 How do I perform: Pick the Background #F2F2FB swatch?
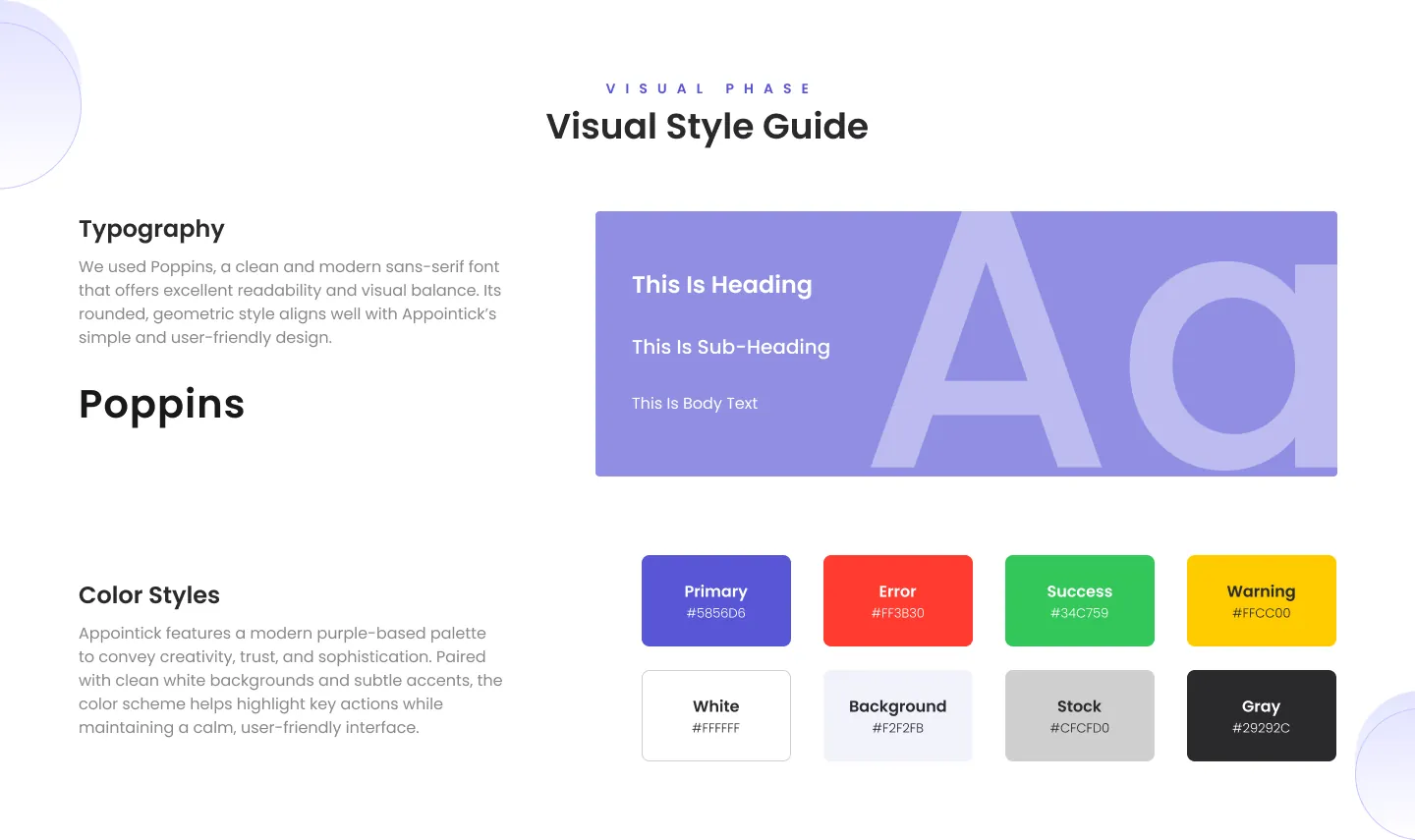[x=898, y=715]
